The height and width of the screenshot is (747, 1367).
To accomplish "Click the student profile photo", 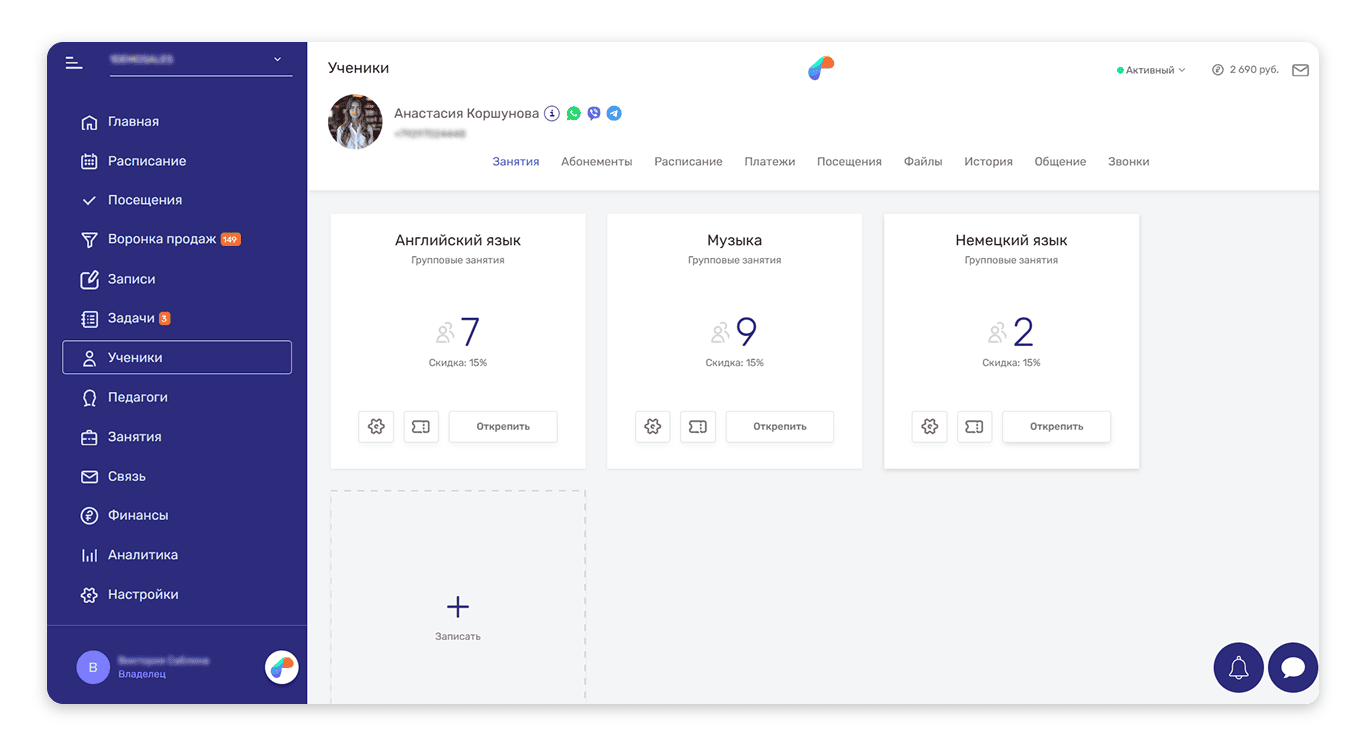I will pos(355,122).
